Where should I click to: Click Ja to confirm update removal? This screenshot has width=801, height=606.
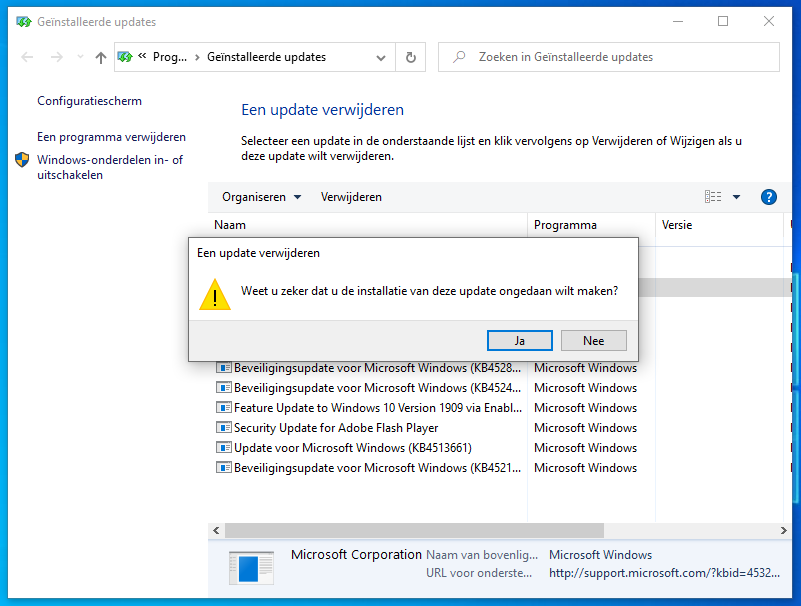[x=519, y=341]
